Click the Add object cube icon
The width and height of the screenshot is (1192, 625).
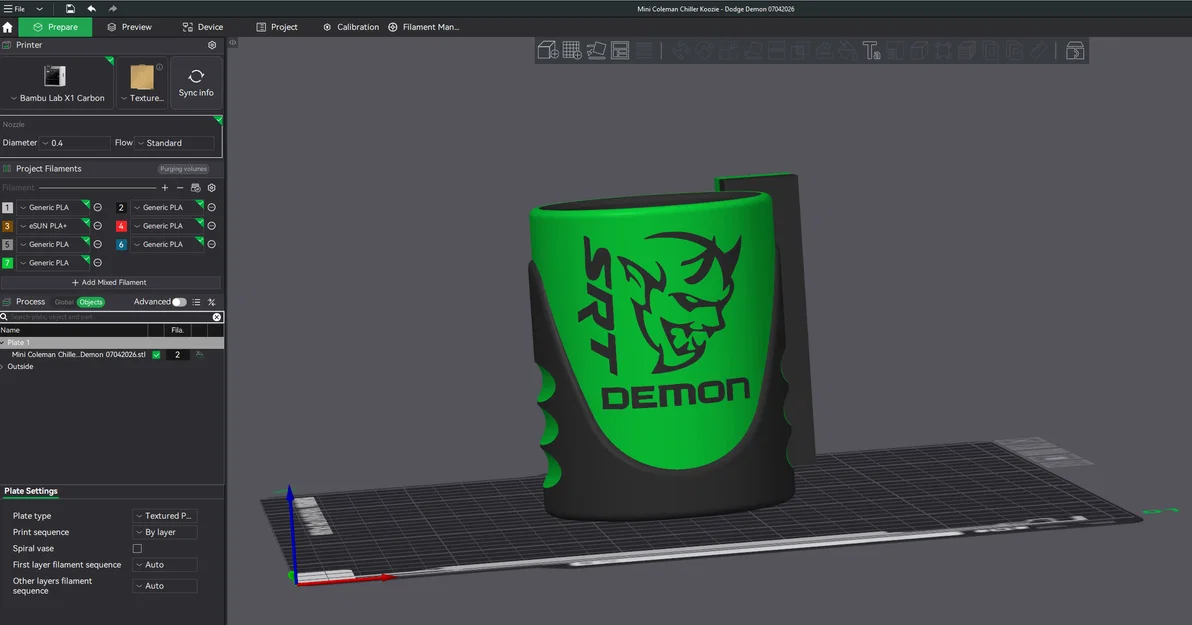pos(547,51)
